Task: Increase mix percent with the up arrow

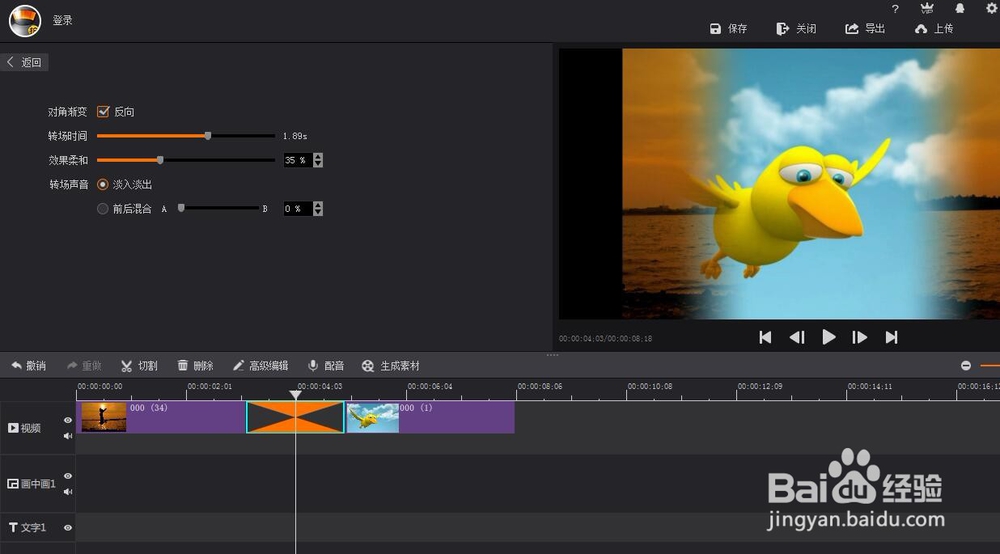Action: pos(318,205)
